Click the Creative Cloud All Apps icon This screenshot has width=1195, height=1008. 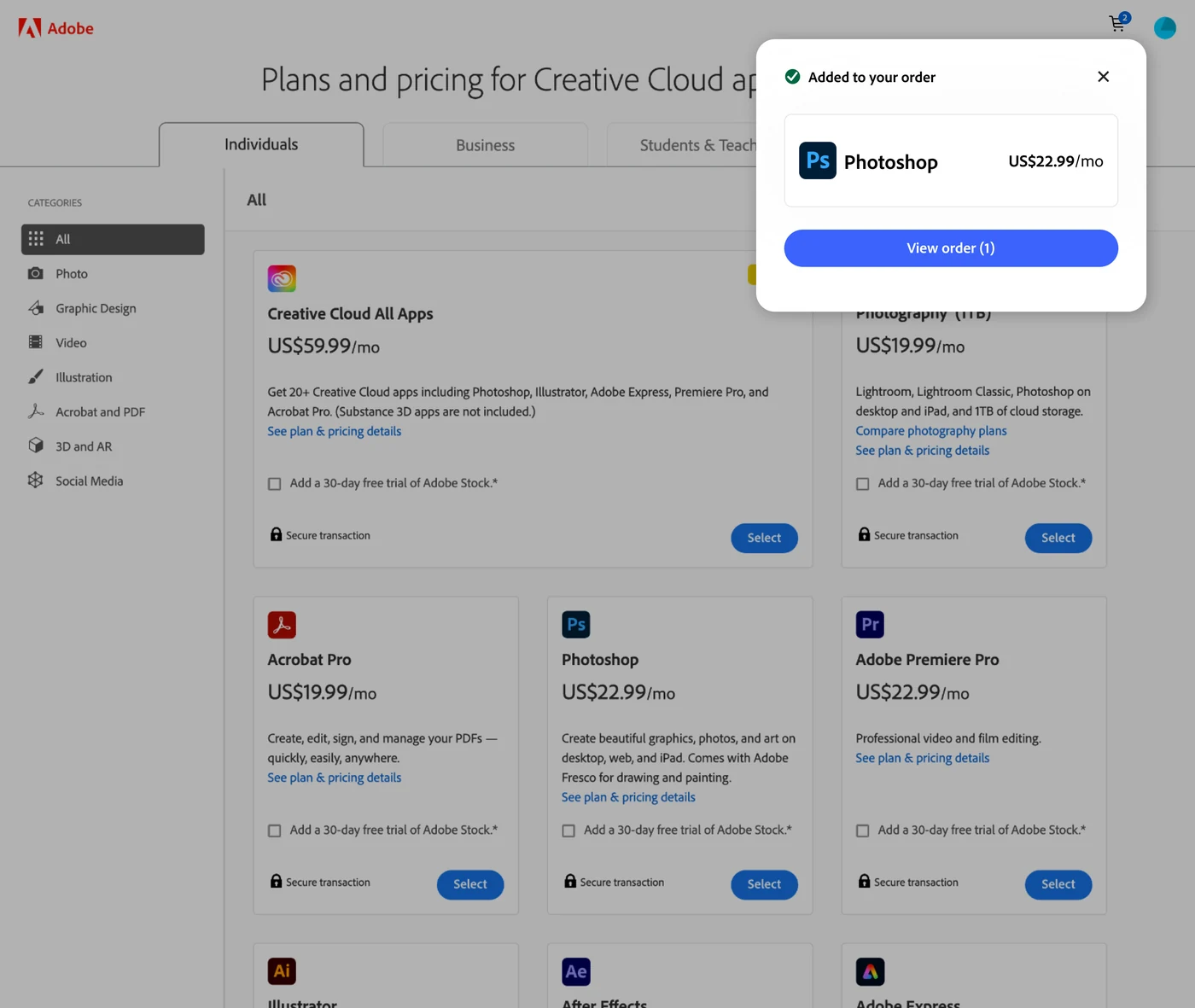coord(282,279)
